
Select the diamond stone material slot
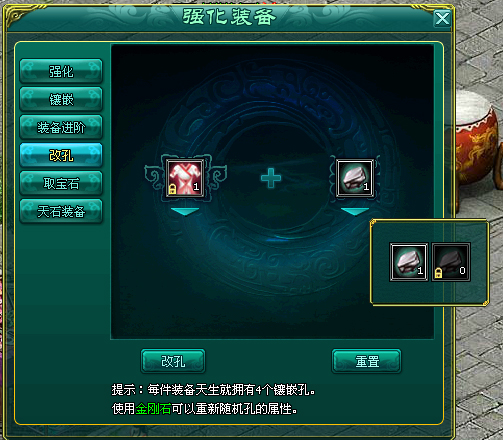[355, 178]
